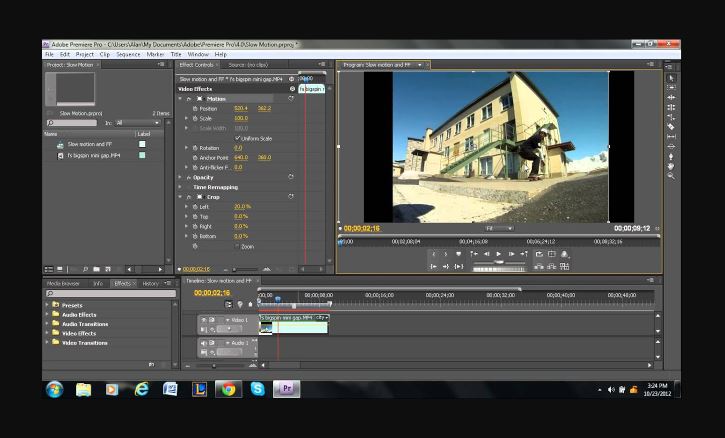
Task: Expand the Presets folder in Effects
Action: click(47, 305)
